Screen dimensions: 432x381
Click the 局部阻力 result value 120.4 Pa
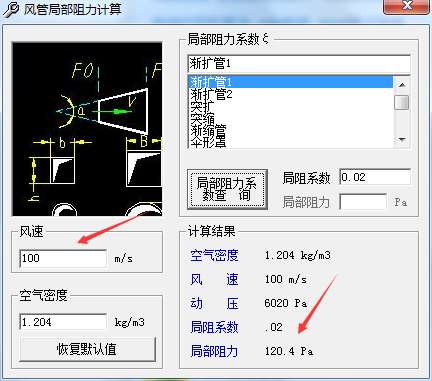pyautogui.click(x=289, y=351)
